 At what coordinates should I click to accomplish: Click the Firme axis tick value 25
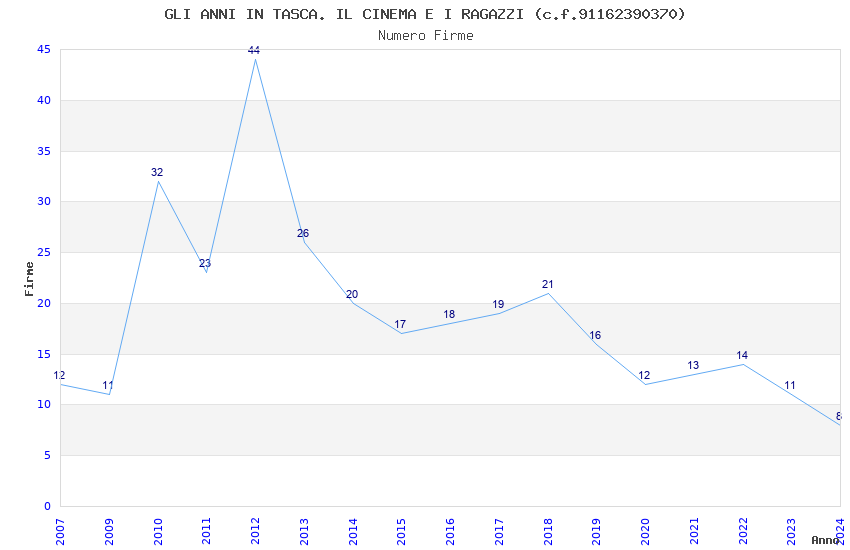44,253
